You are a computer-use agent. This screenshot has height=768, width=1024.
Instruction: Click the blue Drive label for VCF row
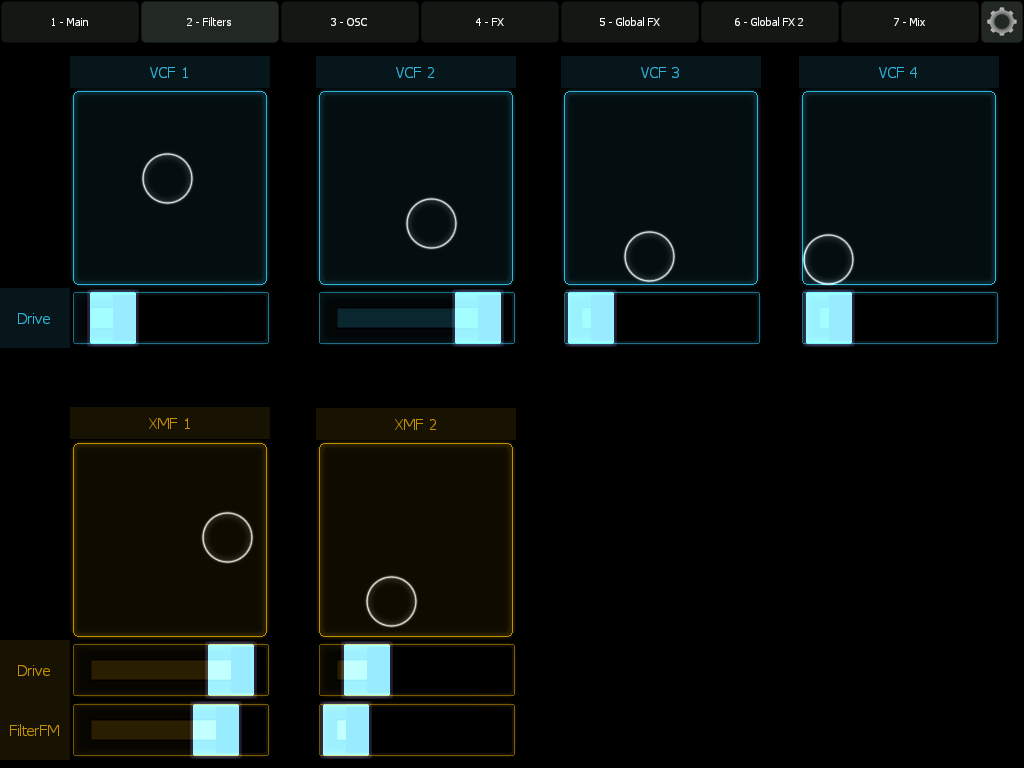pos(34,318)
